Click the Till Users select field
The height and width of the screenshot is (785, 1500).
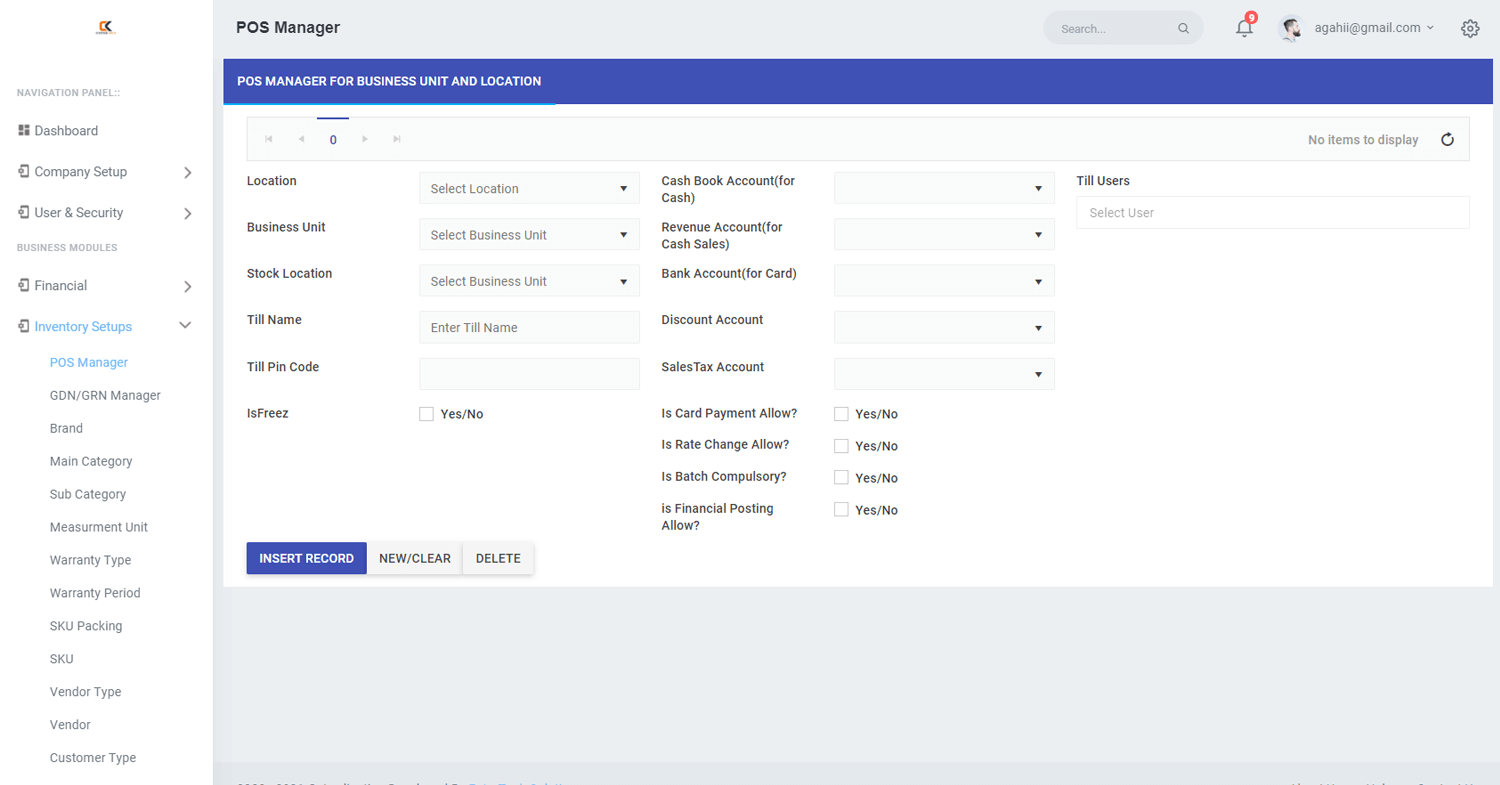coord(1272,213)
